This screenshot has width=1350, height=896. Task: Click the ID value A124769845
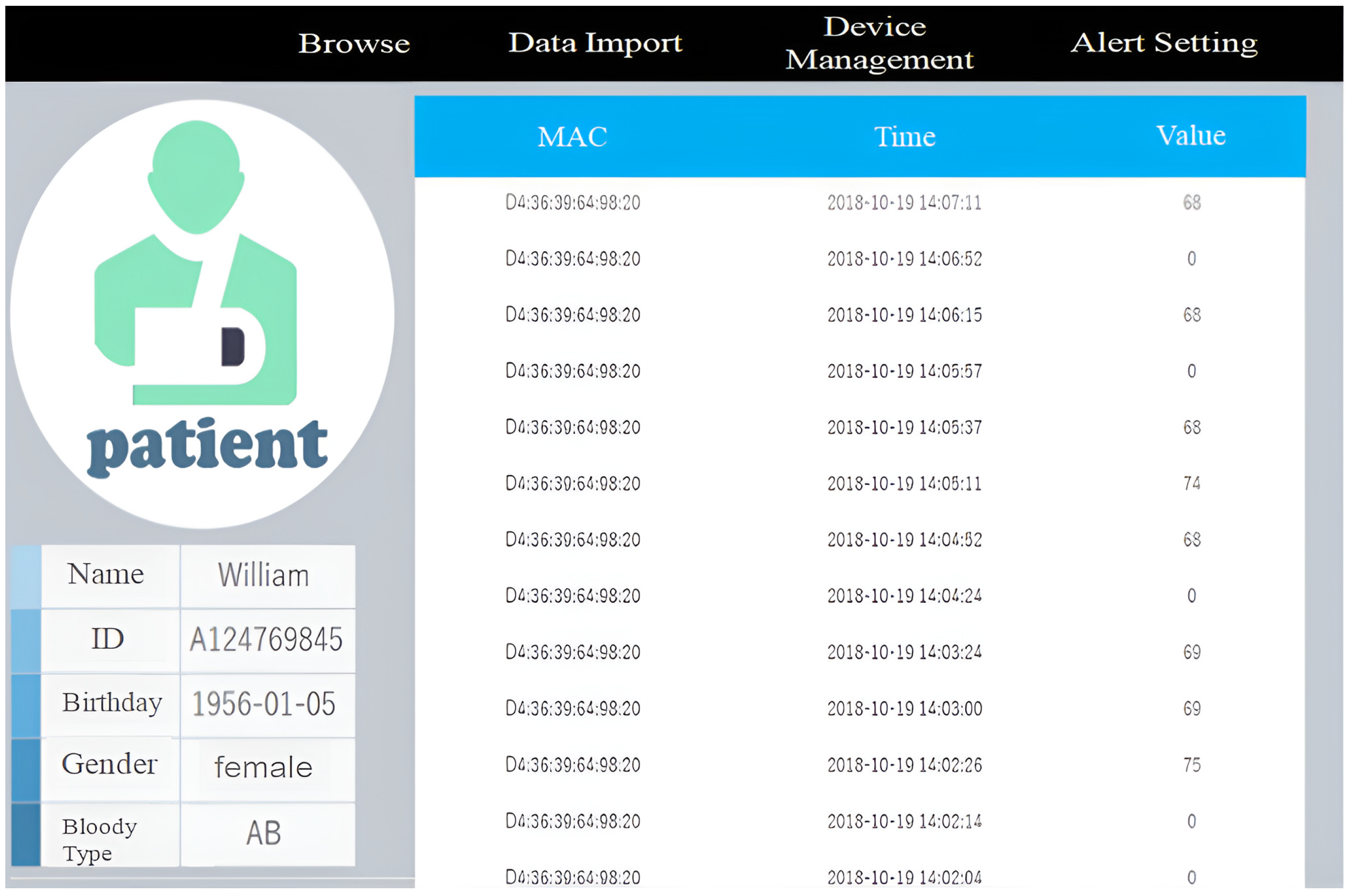pyautogui.click(x=266, y=640)
